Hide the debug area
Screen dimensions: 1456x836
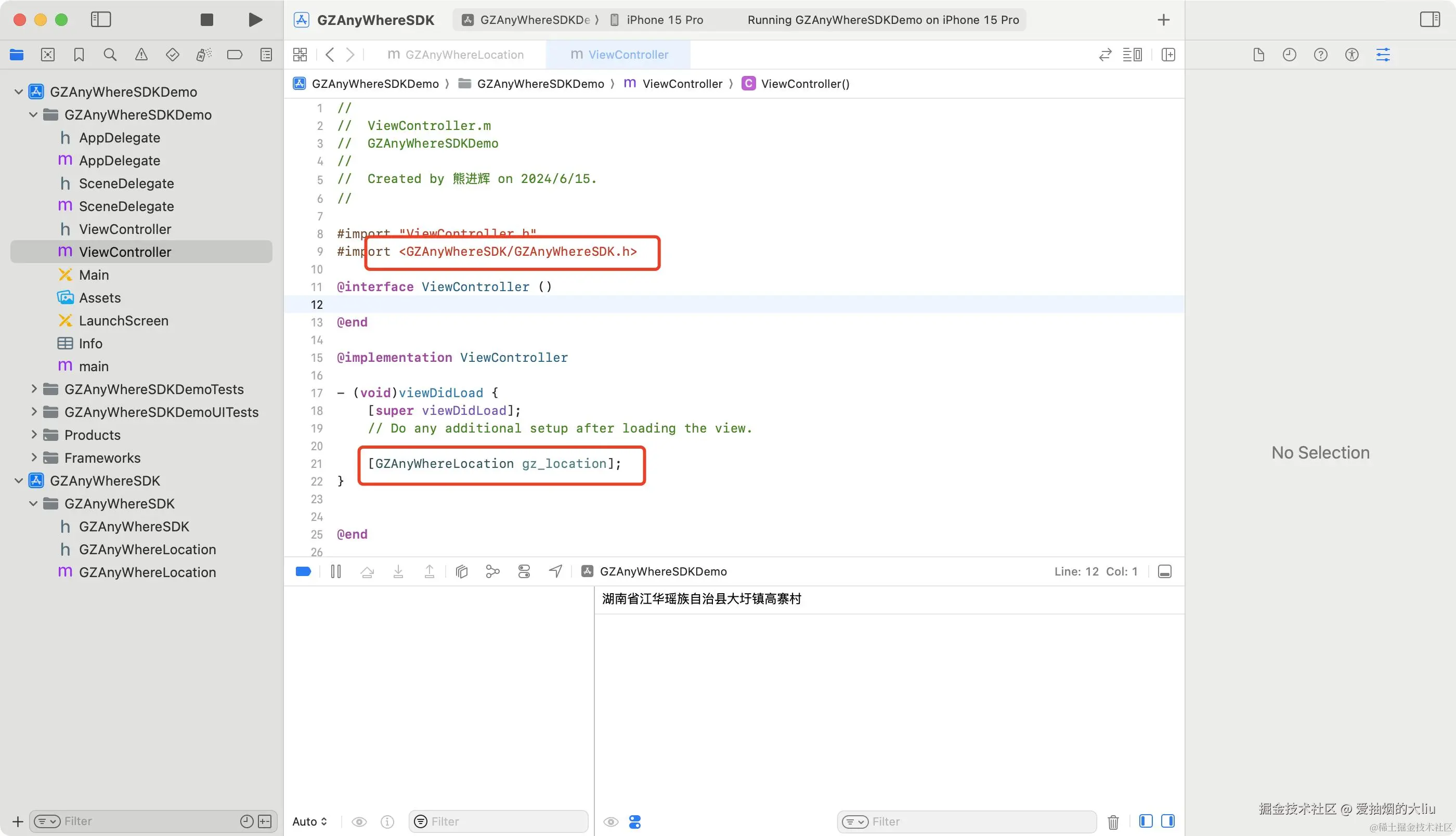pos(1164,571)
